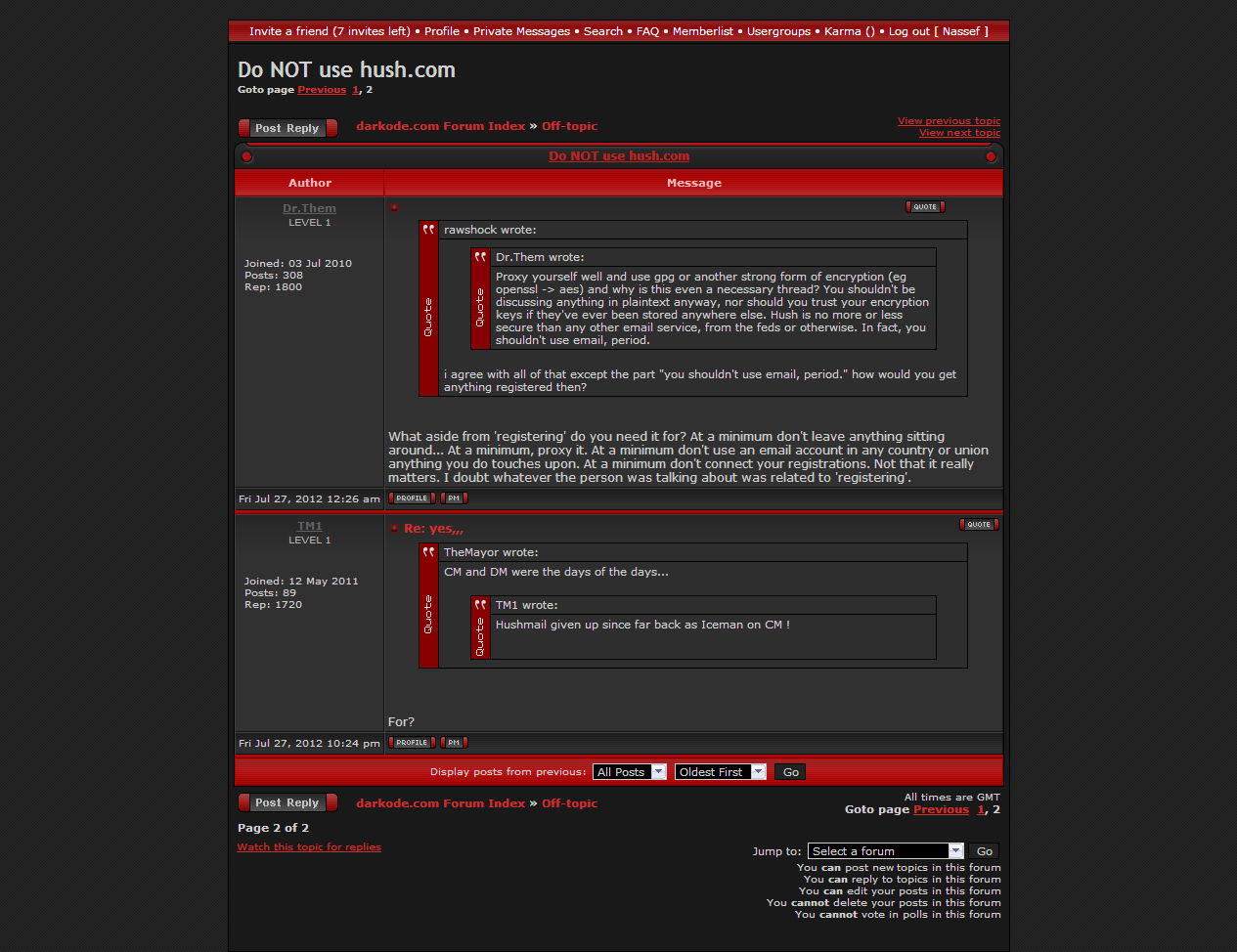The image size is (1237, 952).
Task: Send Dr.Them a PM via PM icon
Action: [454, 498]
